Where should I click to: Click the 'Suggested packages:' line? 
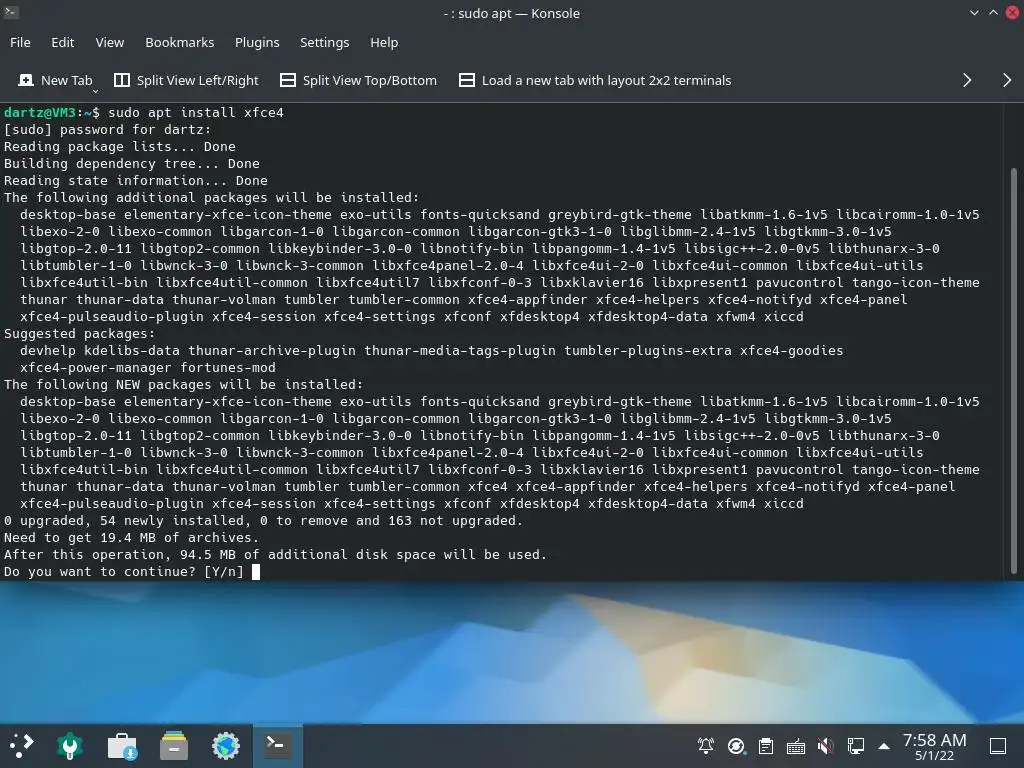[x=80, y=334]
